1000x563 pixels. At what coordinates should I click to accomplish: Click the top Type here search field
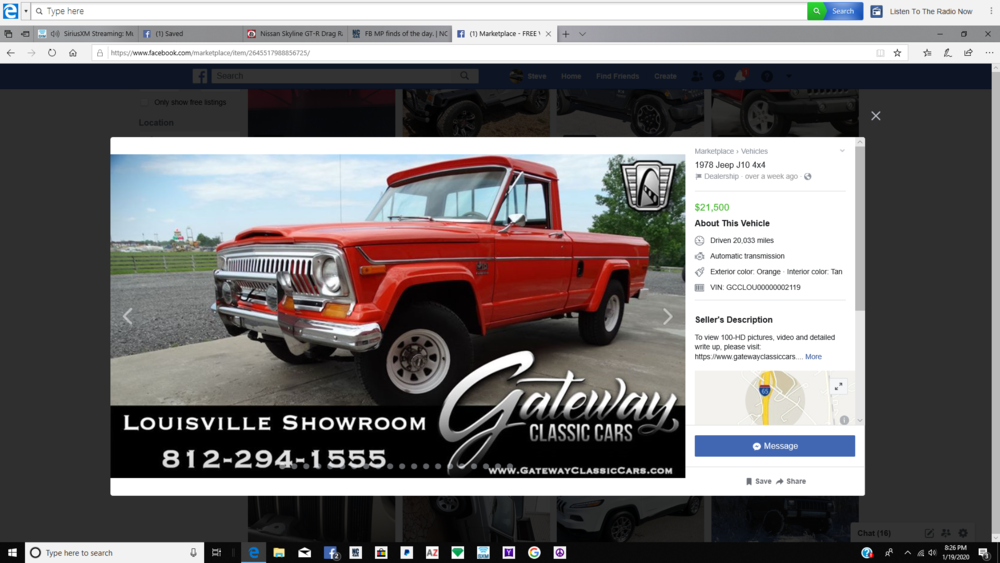[x=420, y=11]
